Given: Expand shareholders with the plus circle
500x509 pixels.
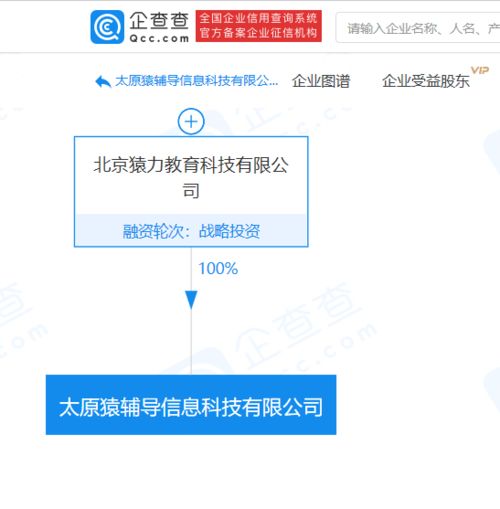Looking at the screenshot, I should [x=191, y=121].
